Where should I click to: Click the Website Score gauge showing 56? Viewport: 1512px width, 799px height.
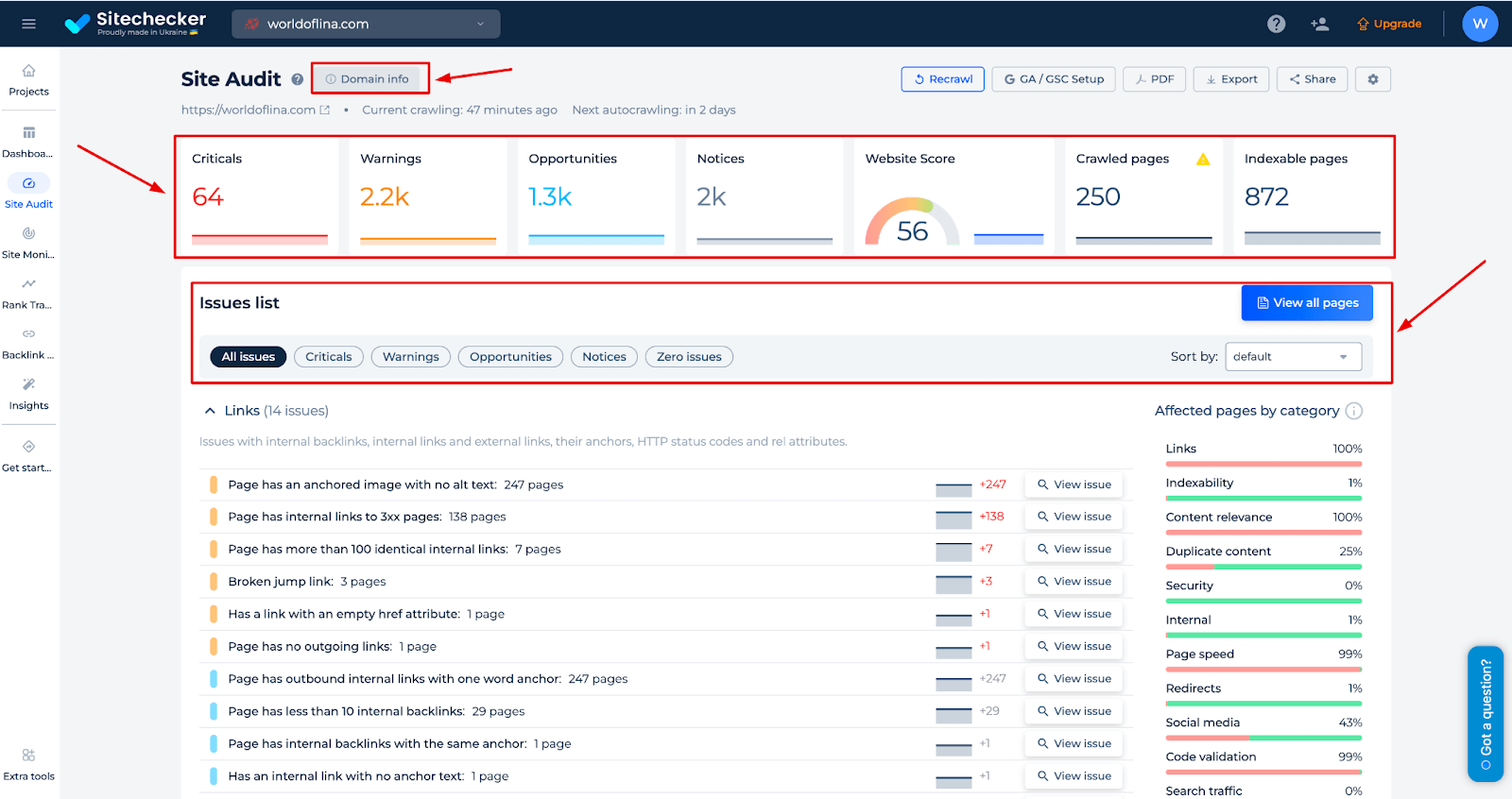pos(912,222)
